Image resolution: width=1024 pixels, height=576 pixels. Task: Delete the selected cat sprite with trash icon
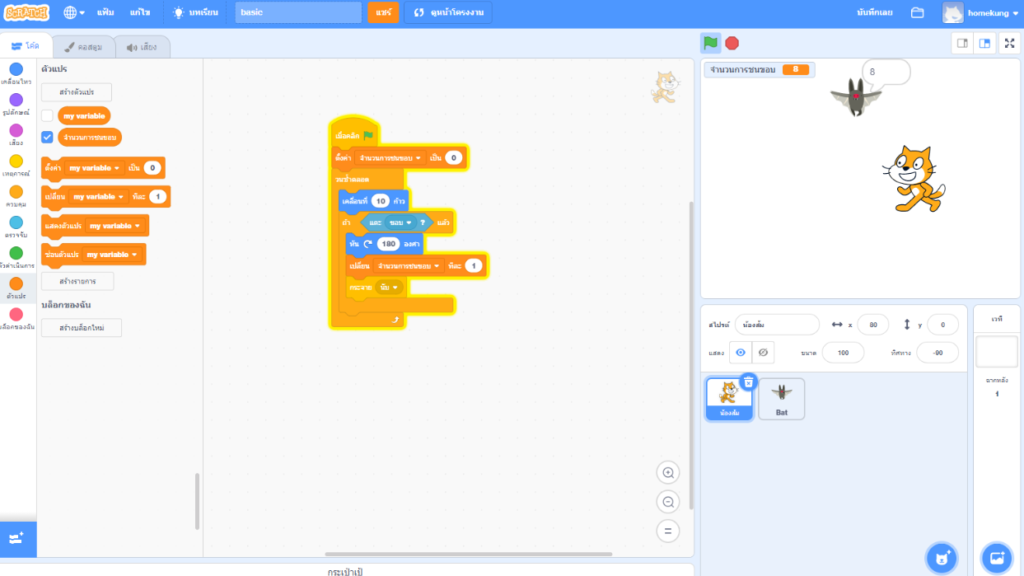[x=749, y=381]
